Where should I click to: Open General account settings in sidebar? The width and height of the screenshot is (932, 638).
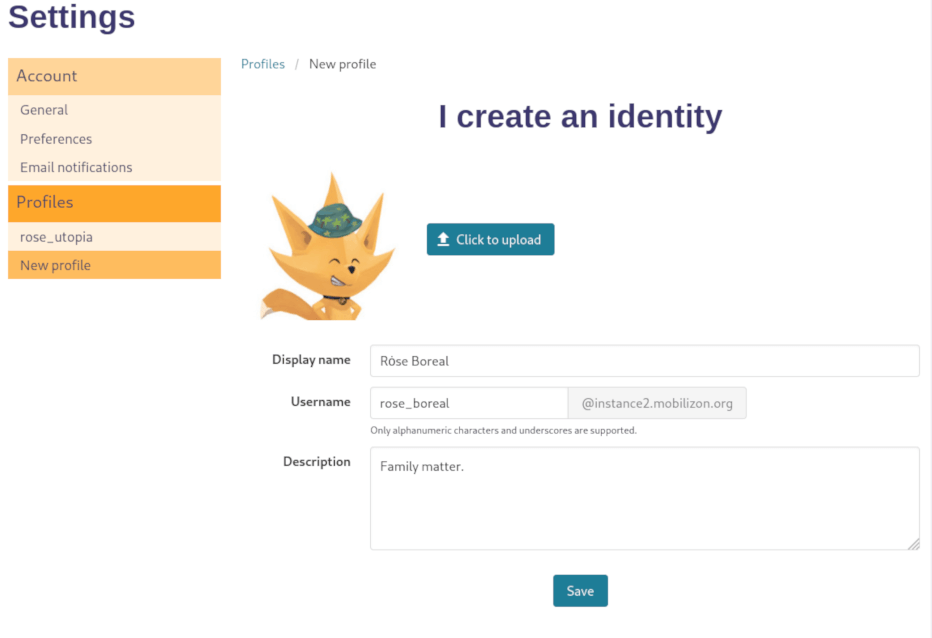click(x=44, y=110)
